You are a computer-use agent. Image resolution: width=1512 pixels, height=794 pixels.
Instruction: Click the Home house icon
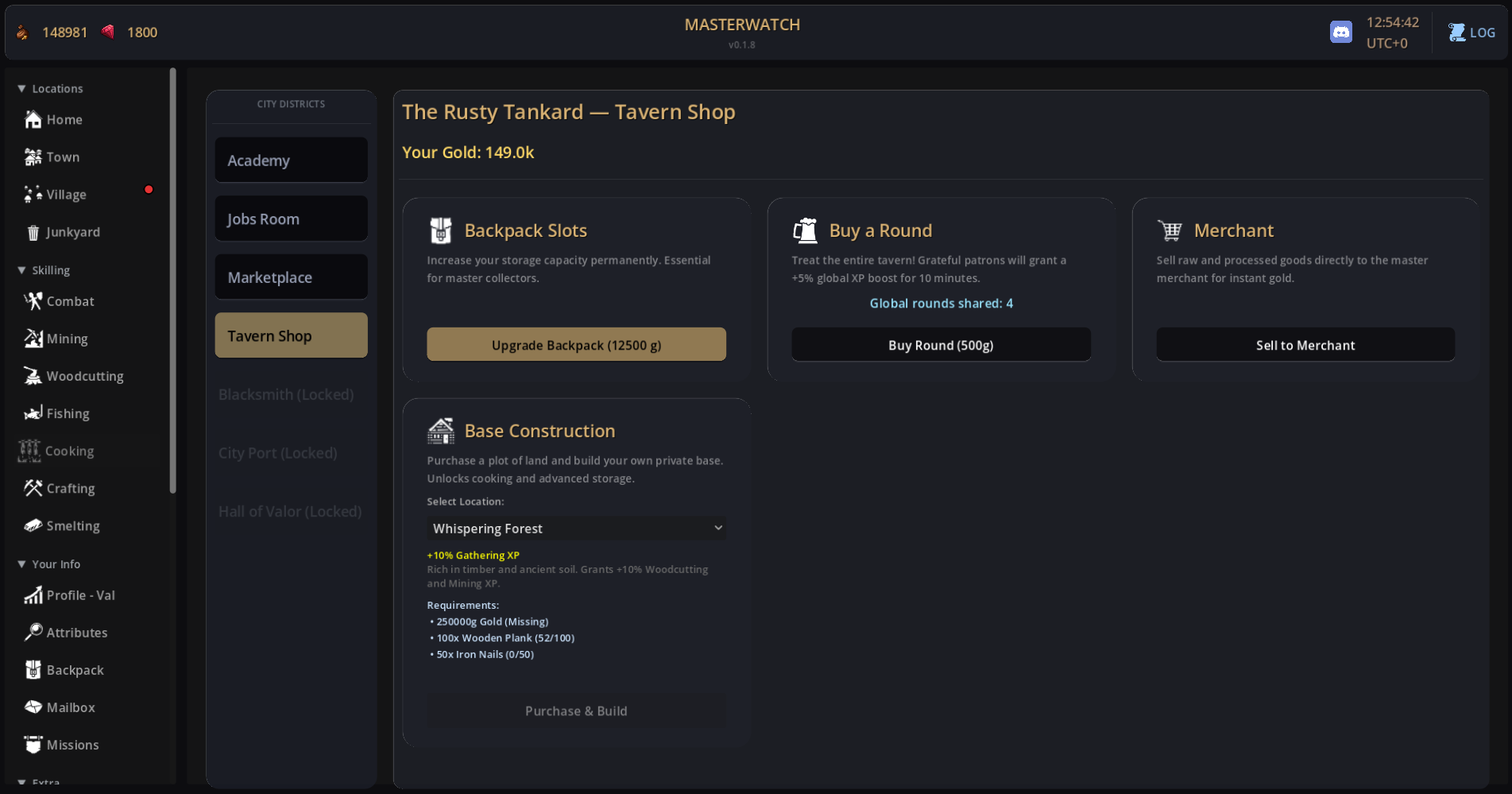pos(33,119)
